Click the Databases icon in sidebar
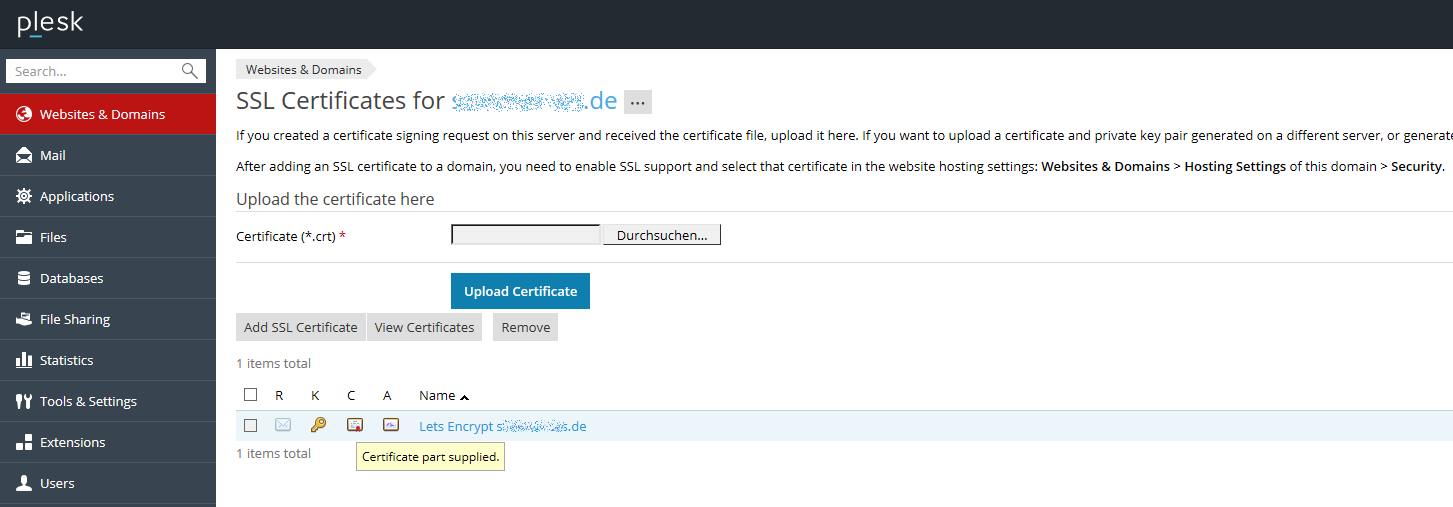1453x507 pixels. [x=24, y=278]
